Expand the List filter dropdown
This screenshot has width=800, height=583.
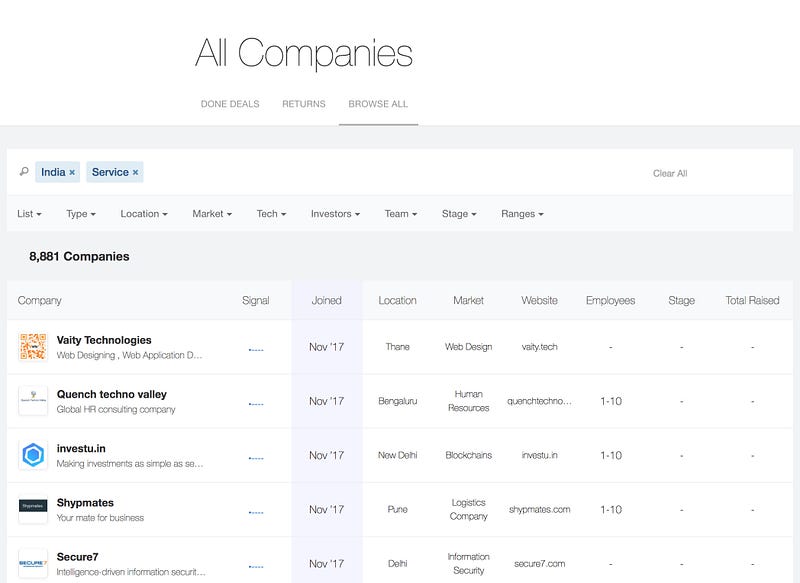29,214
